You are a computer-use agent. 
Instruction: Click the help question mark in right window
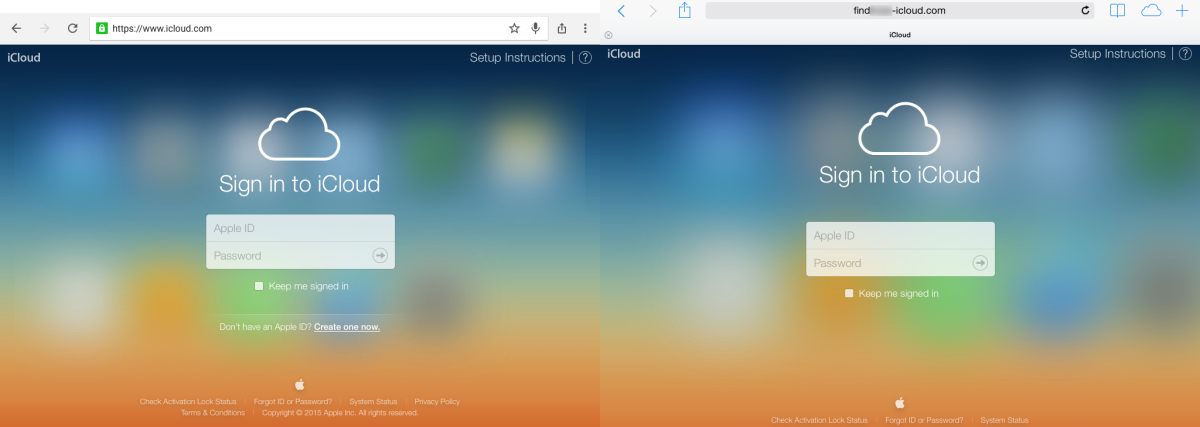(x=1185, y=54)
